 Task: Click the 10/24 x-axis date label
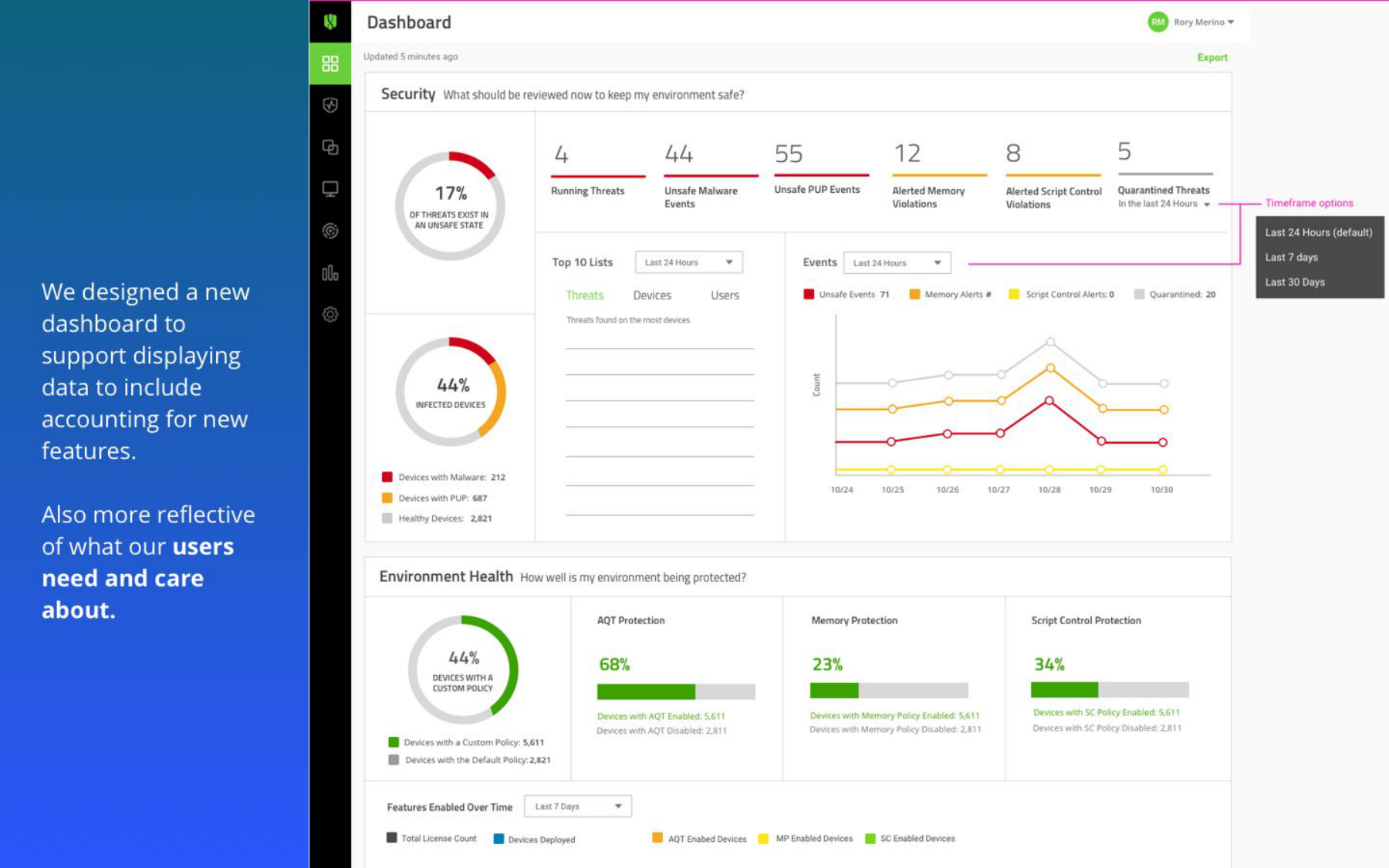point(842,490)
